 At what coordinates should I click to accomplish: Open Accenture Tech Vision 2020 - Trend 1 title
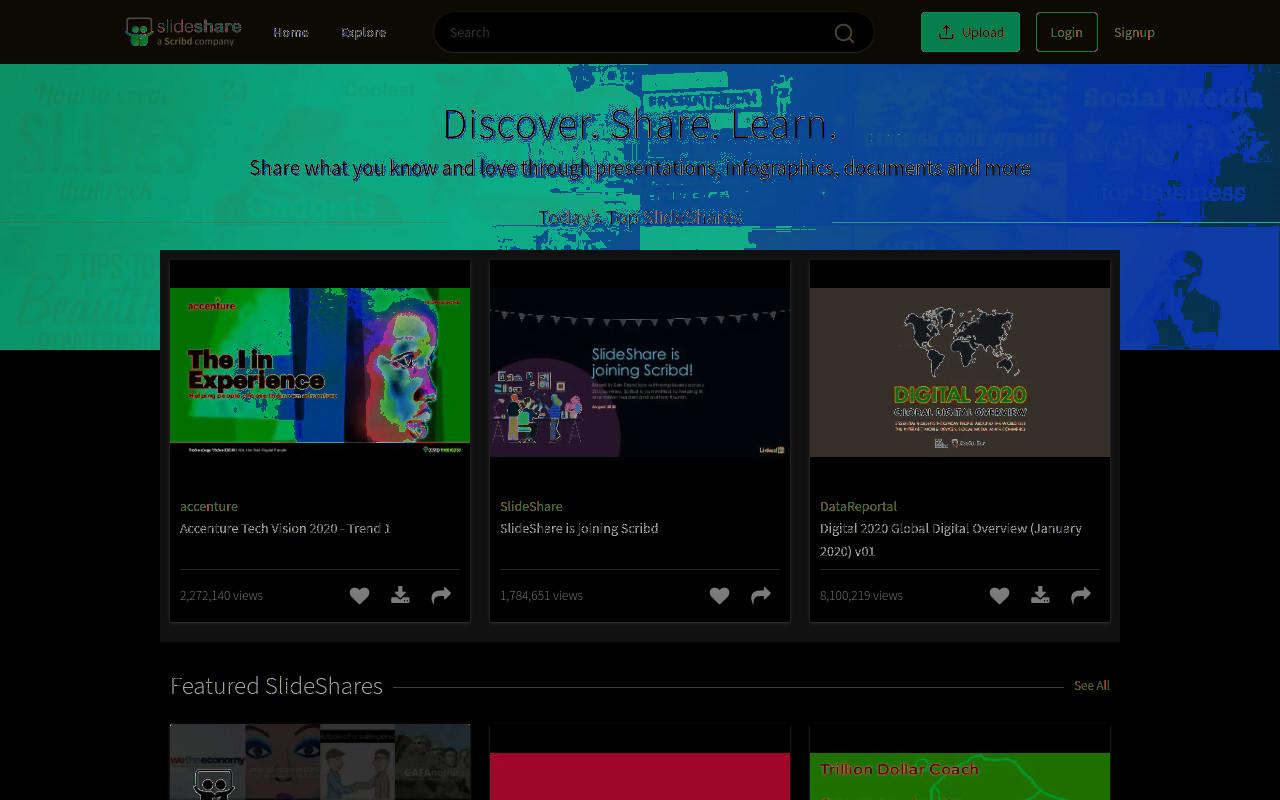tap(285, 528)
